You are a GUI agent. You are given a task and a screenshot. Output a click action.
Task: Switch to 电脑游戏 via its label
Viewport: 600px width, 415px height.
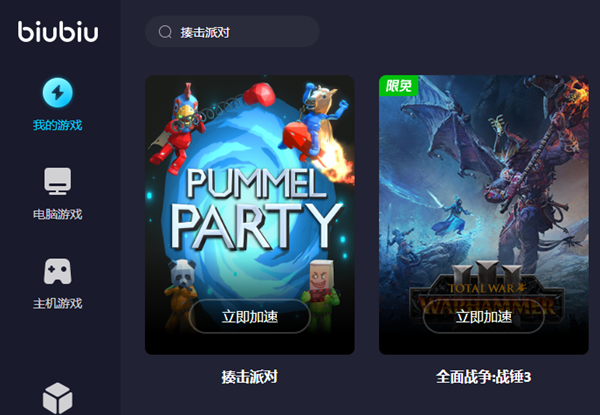57,214
